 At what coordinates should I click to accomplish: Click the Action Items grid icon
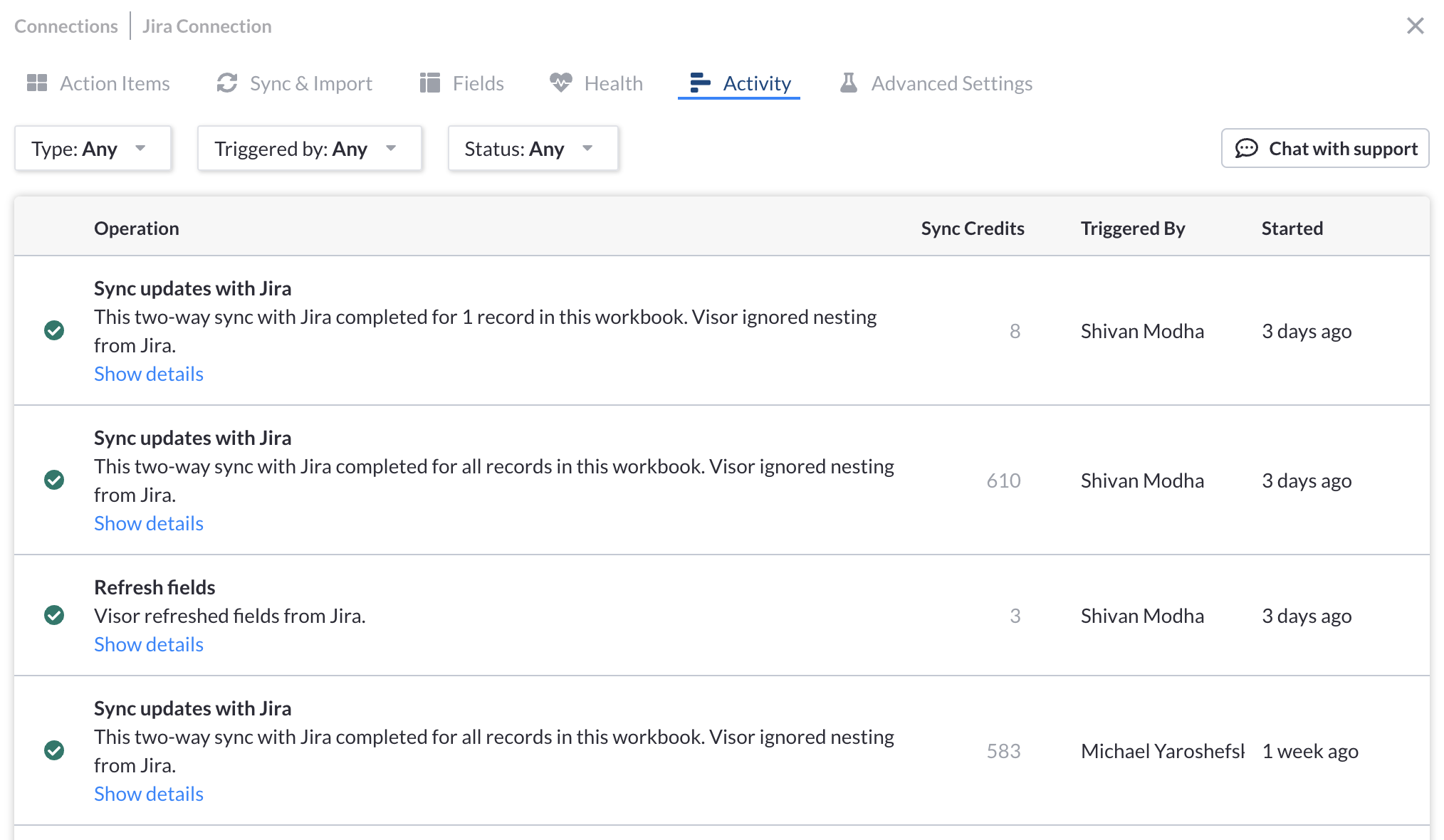click(37, 83)
